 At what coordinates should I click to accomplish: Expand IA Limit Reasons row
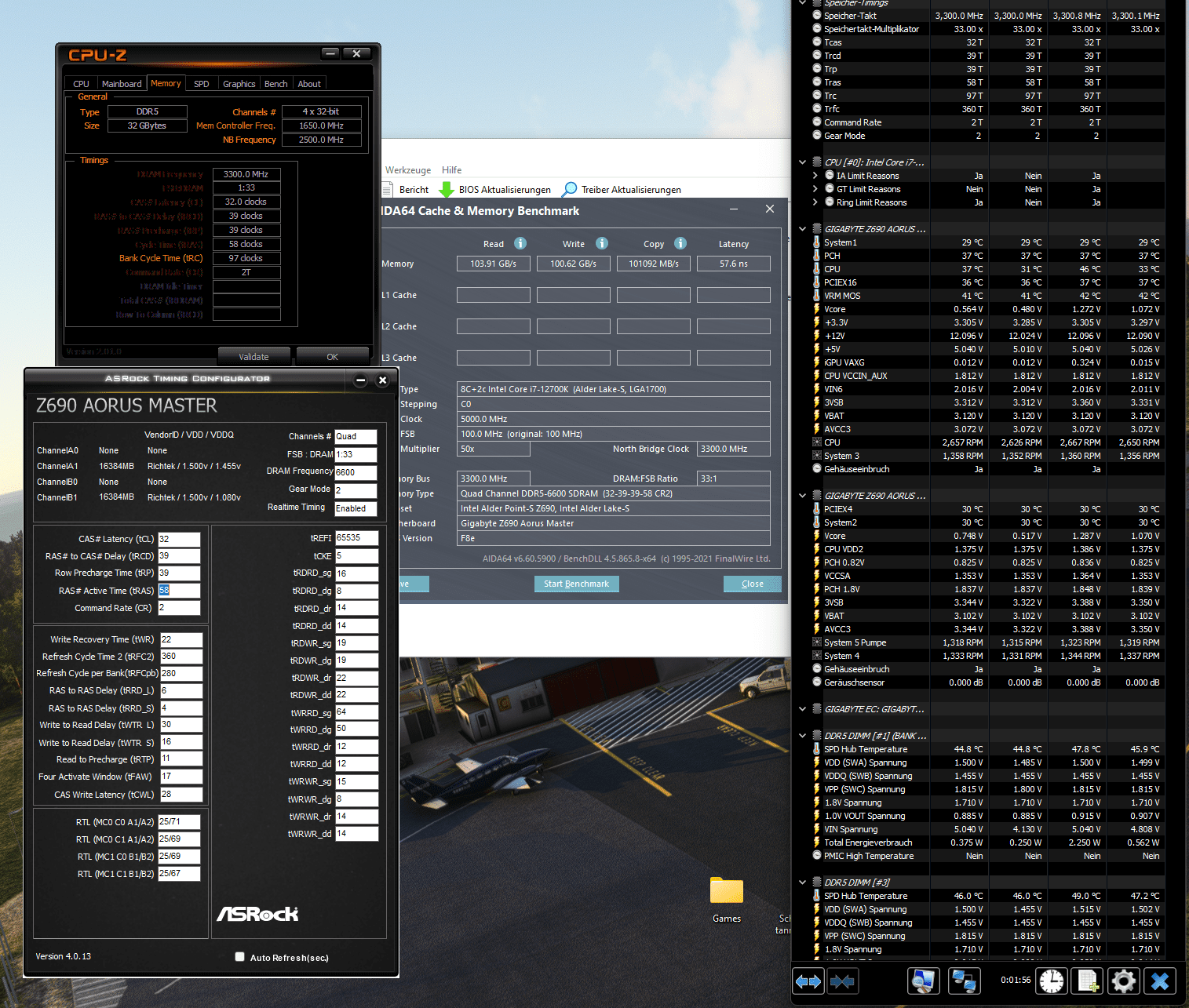coord(815,176)
